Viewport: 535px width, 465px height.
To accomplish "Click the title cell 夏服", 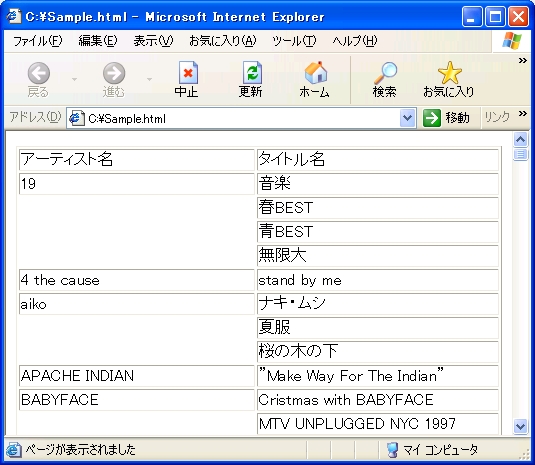I will click(378, 328).
